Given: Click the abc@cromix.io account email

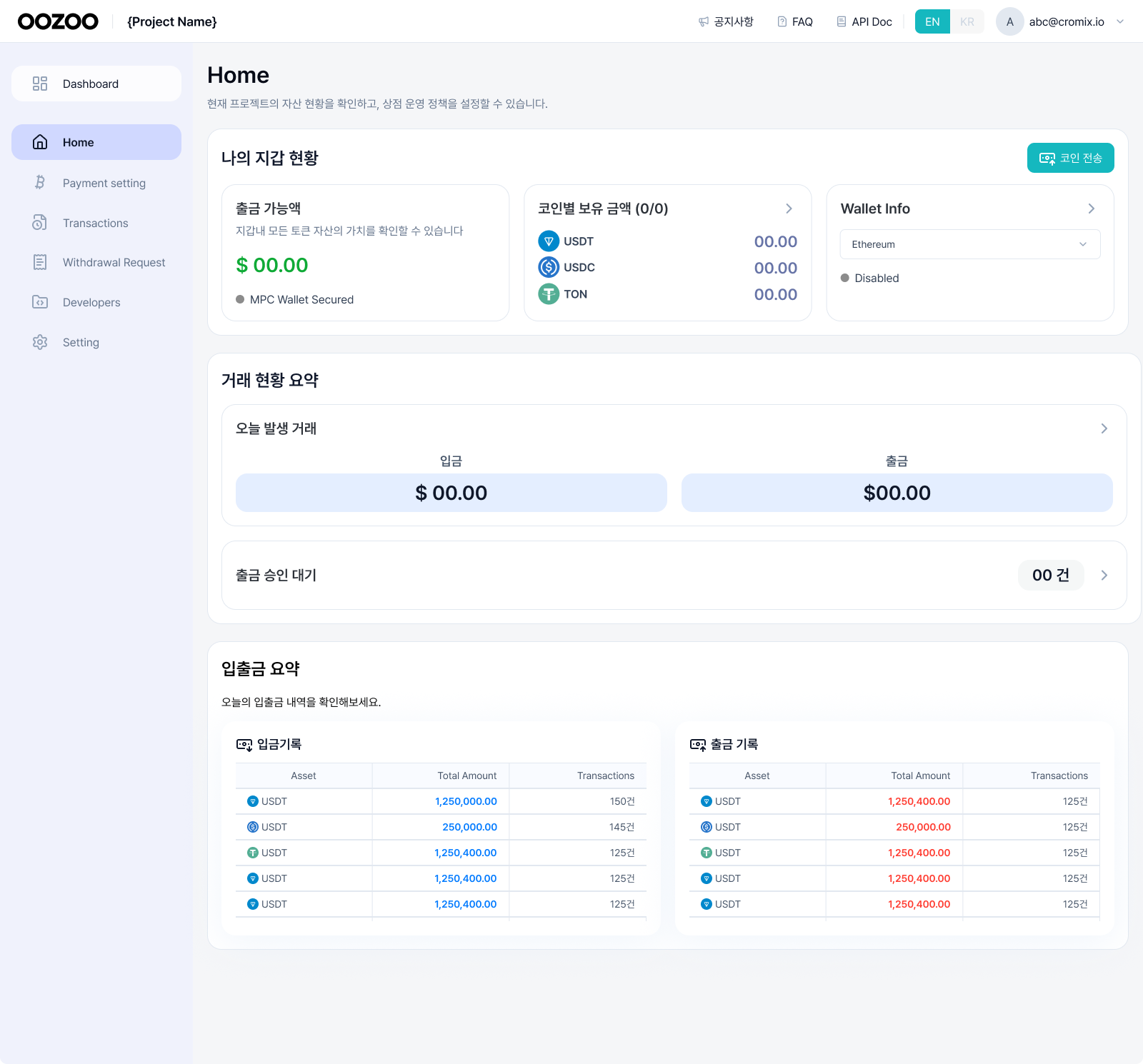Looking at the screenshot, I should (x=1067, y=21).
